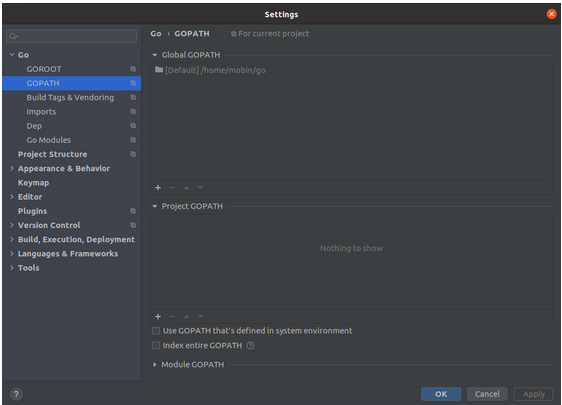The width and height of the screenshot is (562, 405).
Task: Collapse the Global GOPATH section
Action: (155, 55)
